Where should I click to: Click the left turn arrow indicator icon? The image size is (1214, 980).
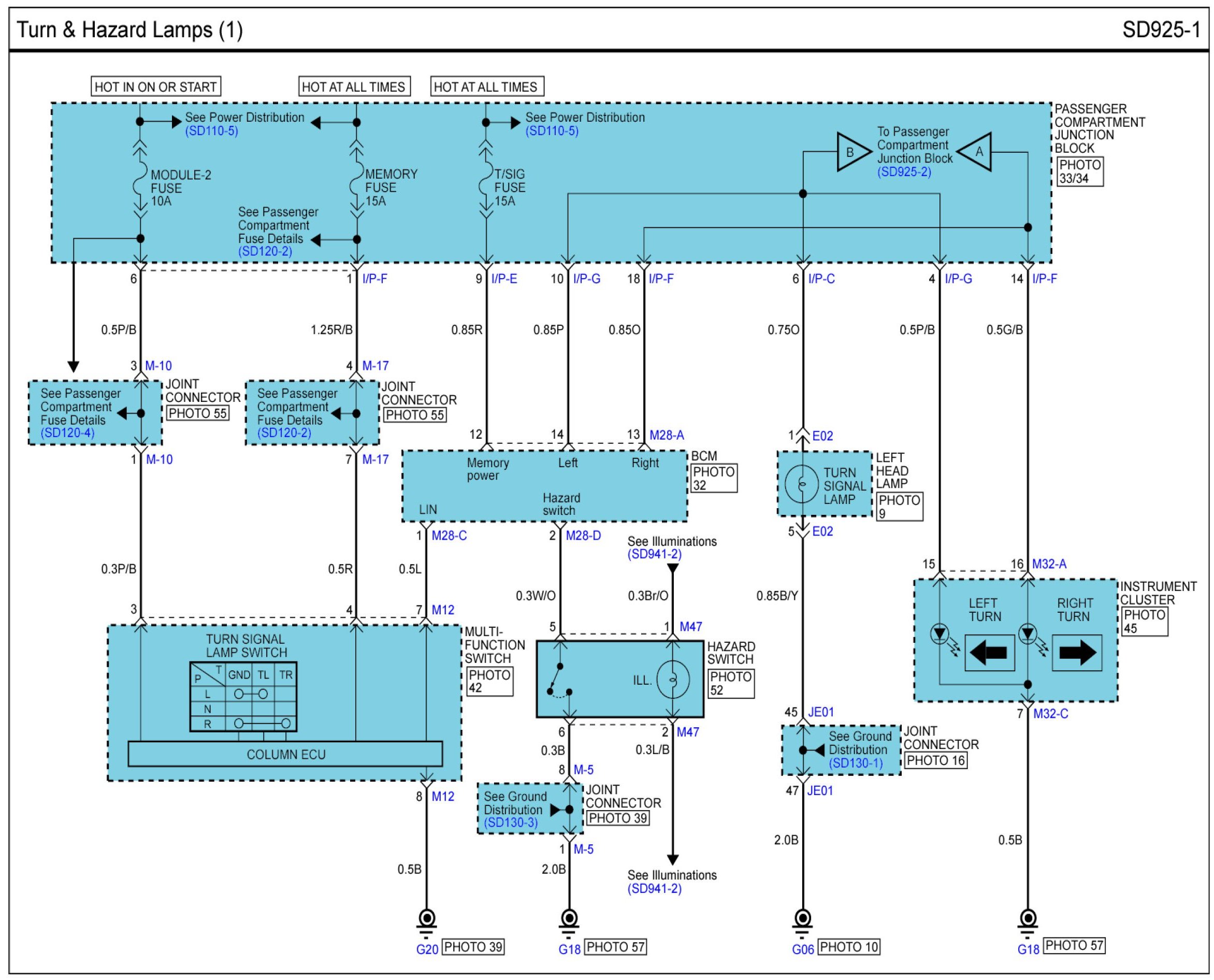pyautogui.click(x=989, y=653)
